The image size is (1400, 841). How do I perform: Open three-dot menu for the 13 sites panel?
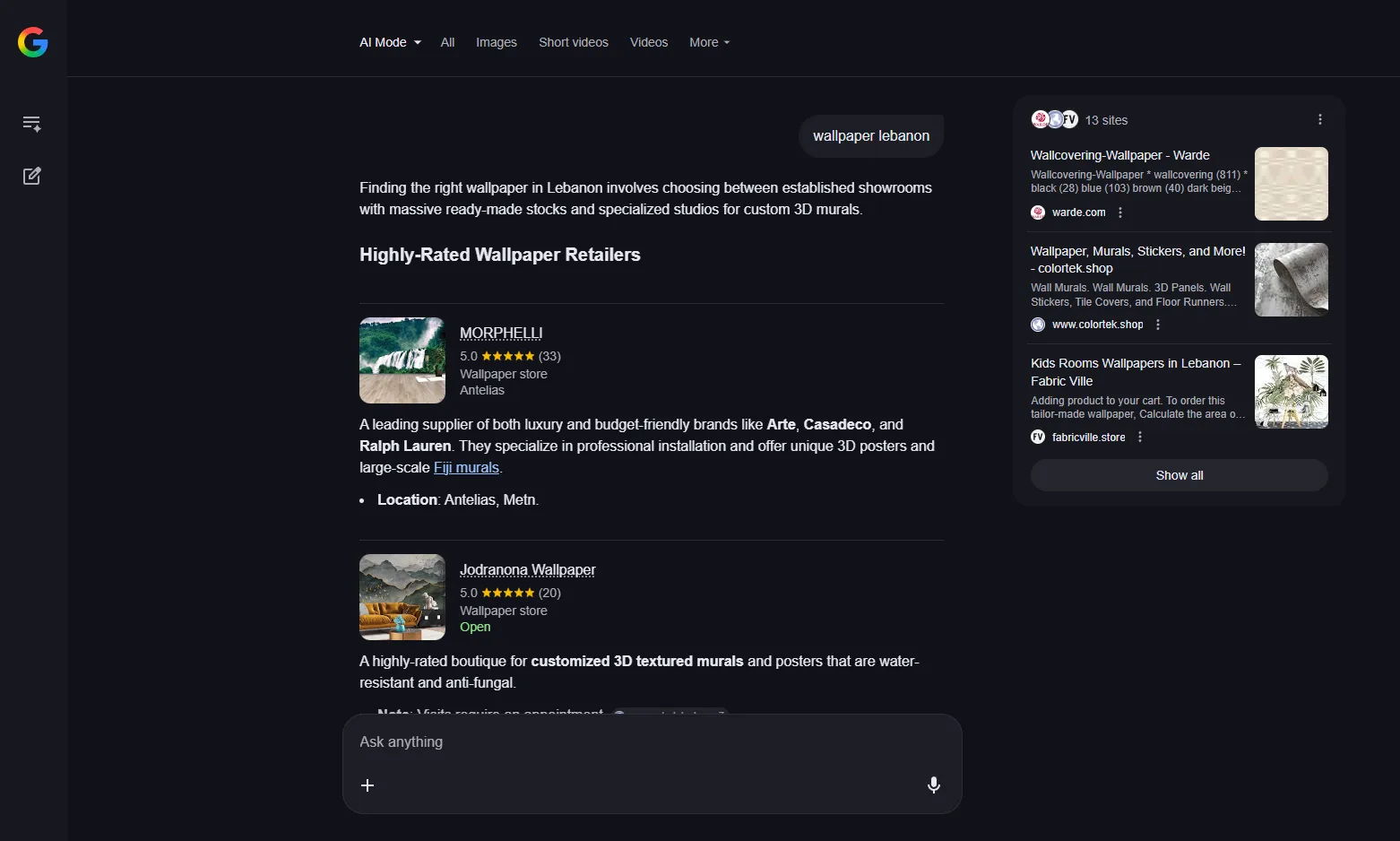coord(1319,120)
